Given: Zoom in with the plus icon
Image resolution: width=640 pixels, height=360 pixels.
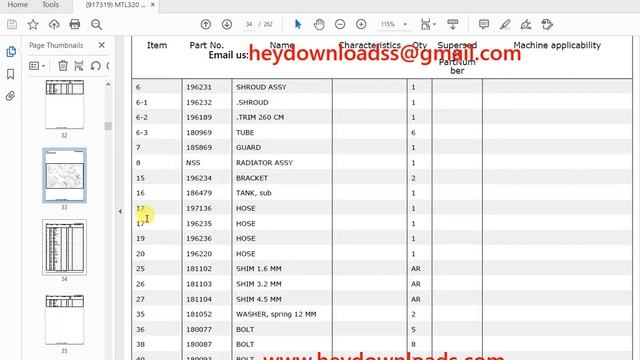Looking at the screenshot, I should coord(361,24).
